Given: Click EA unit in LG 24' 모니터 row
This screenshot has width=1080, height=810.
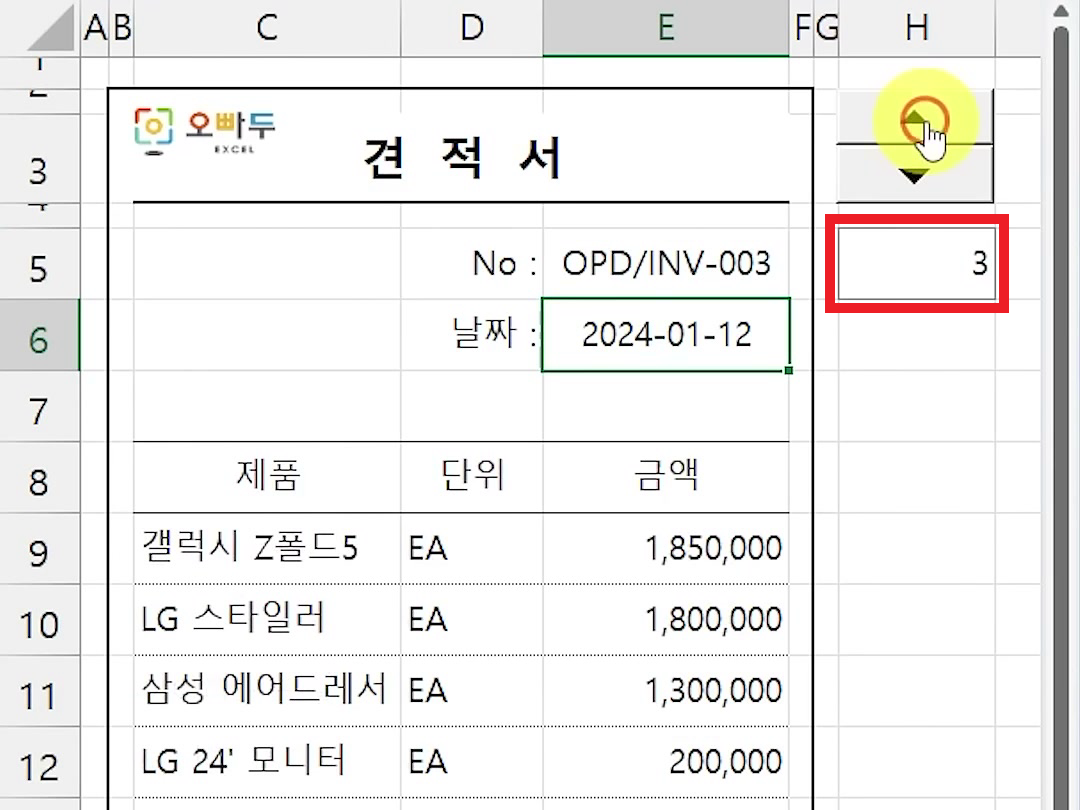Looking at the screenshot, I should 428,762.
